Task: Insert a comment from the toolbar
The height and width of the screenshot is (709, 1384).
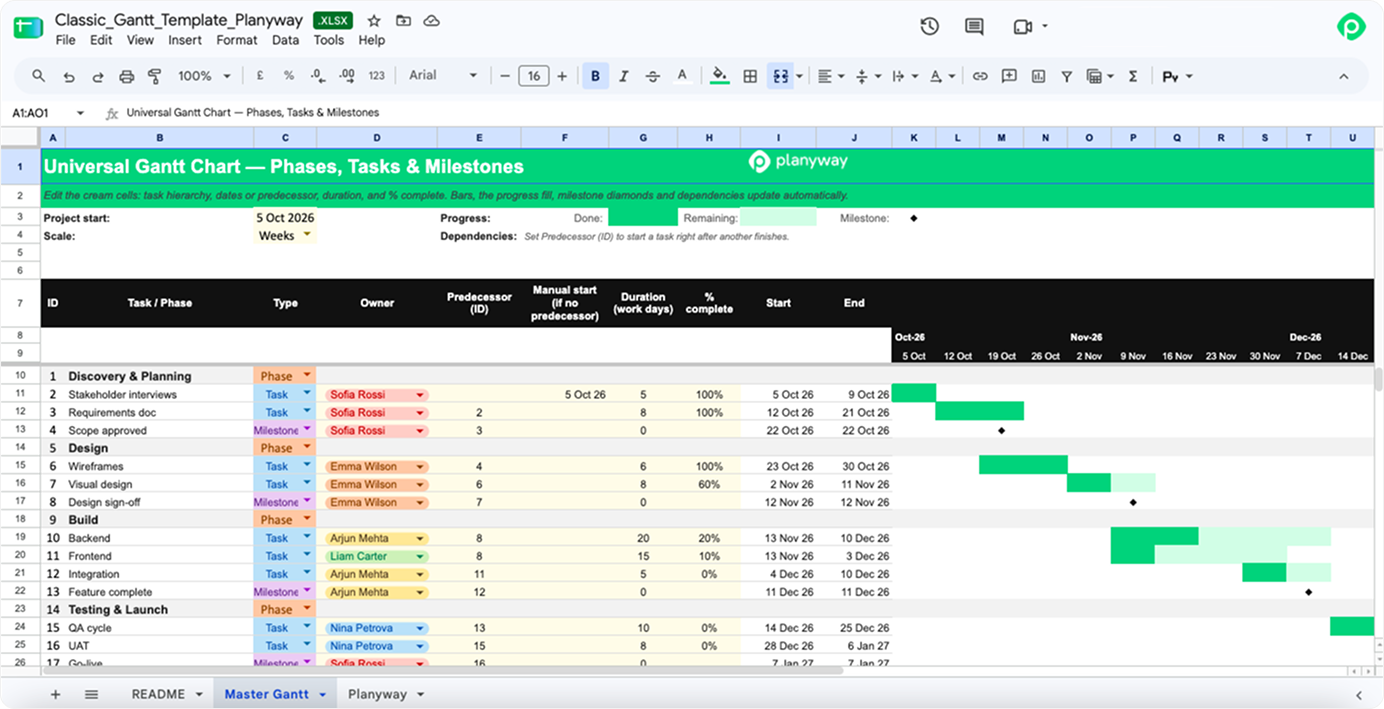Action: tap(1009, 76)
